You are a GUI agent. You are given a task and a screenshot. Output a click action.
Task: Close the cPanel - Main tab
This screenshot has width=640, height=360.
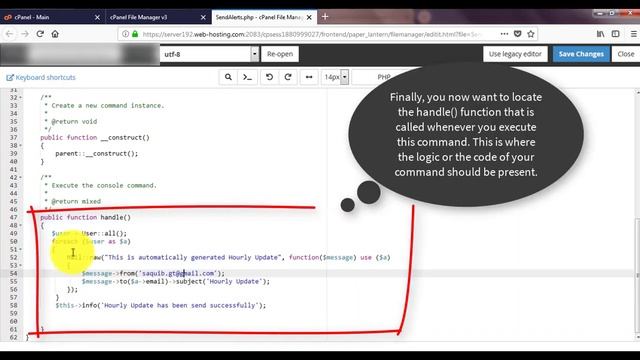pyautogui.click(x=97, y=17)
